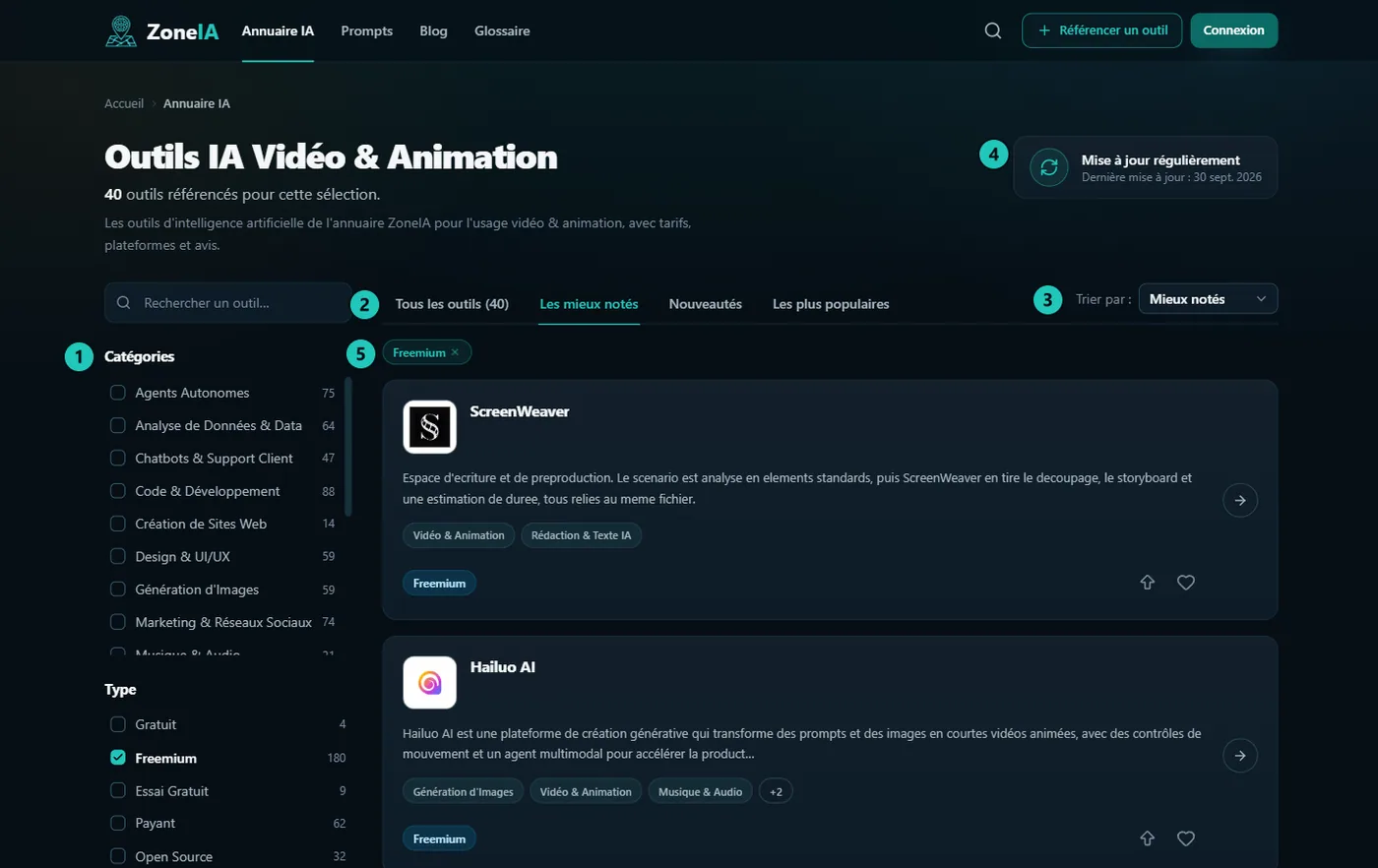Image resolution: width=1378 pixels, height=868 pixels.
Task: Click the Freemium badge on ScreenWeaver card
Action: tap(439, 583)
